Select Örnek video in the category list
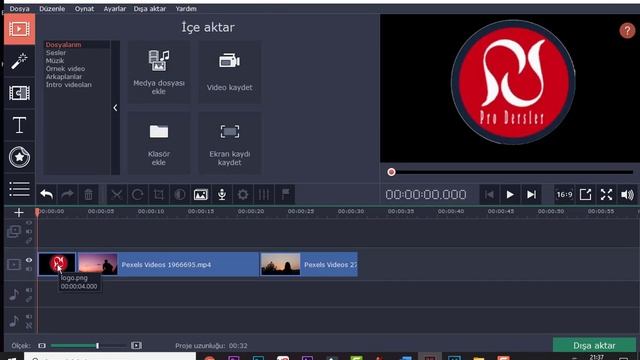Viewport: 640px width, 360px height. [65, 69]
